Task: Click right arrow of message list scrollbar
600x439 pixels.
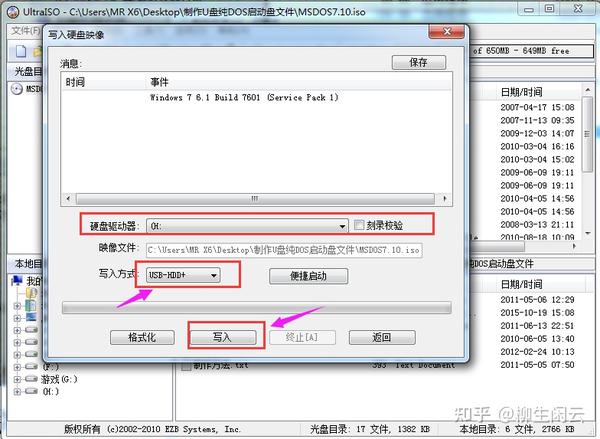Action: tap(444, 199)
